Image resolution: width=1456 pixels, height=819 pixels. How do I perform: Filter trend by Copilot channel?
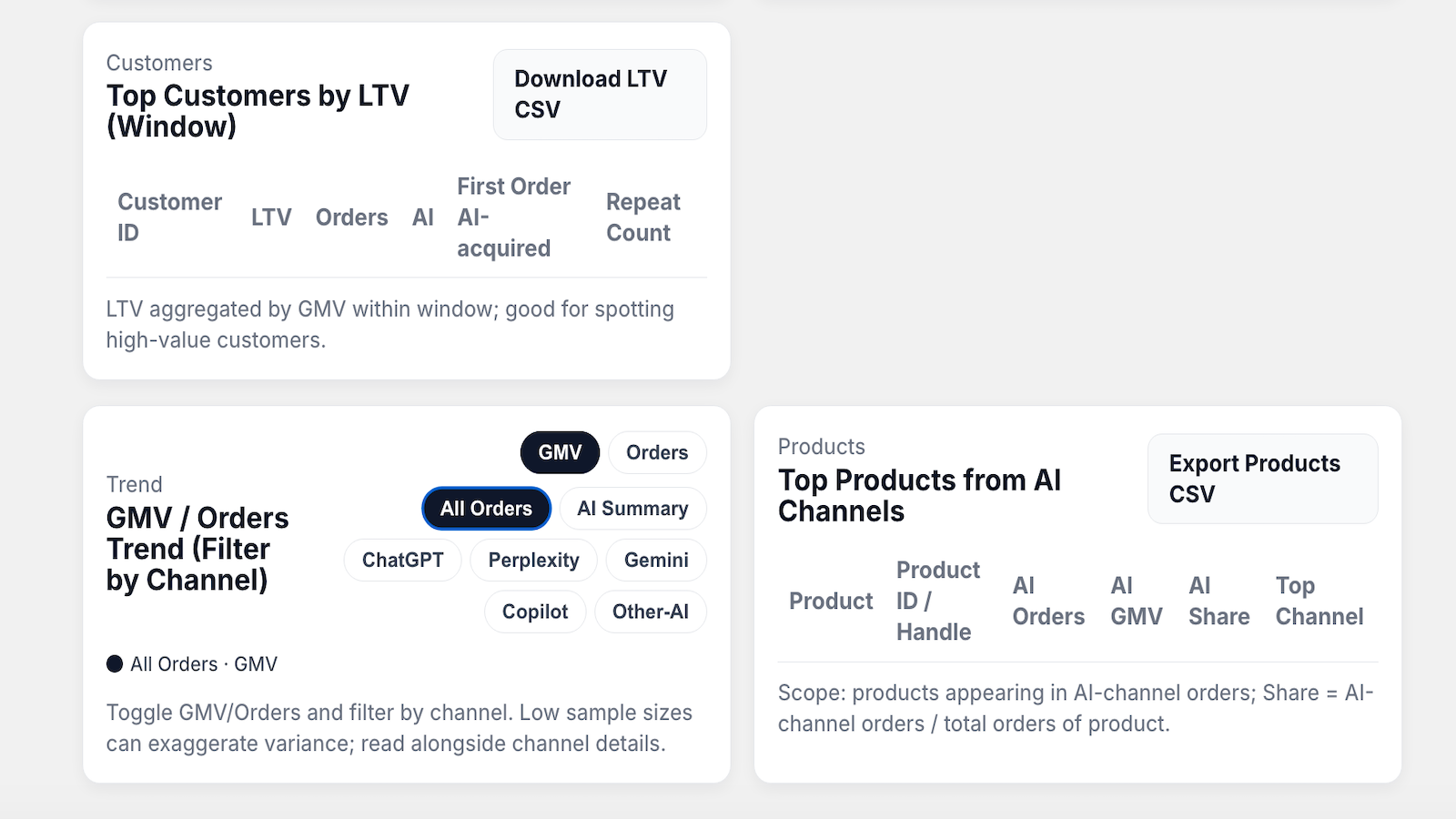(535, 612)
